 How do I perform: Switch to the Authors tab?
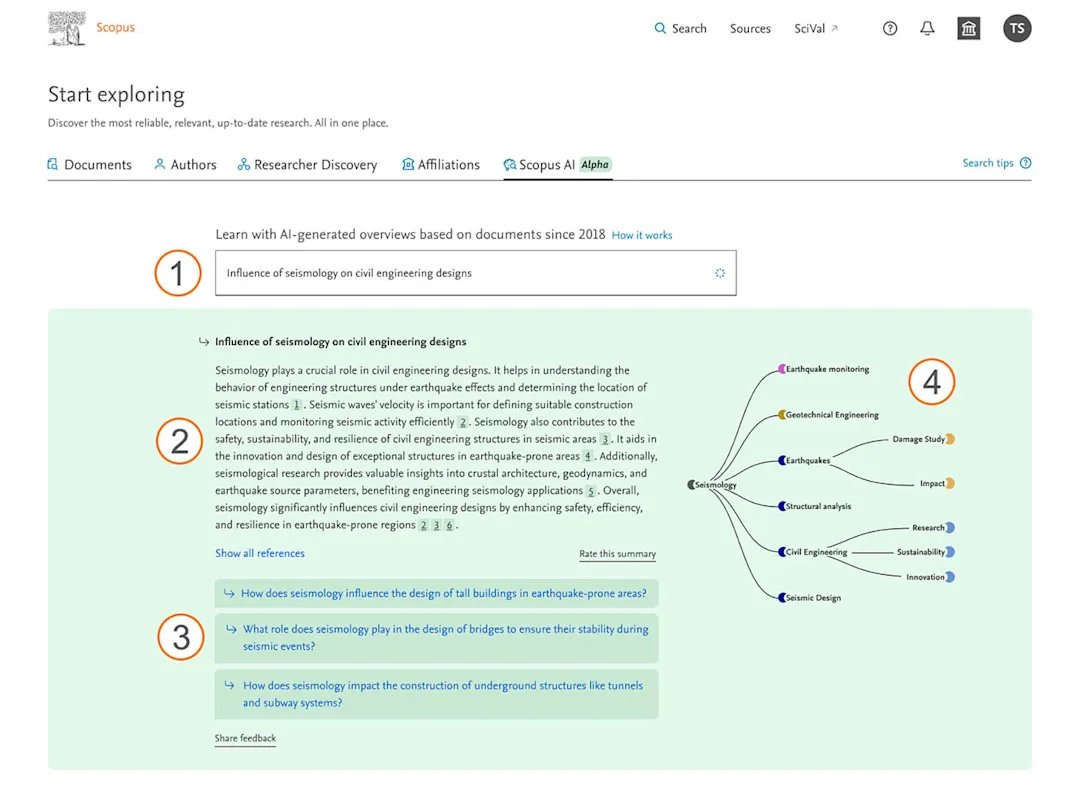click(x=185, y=164)
